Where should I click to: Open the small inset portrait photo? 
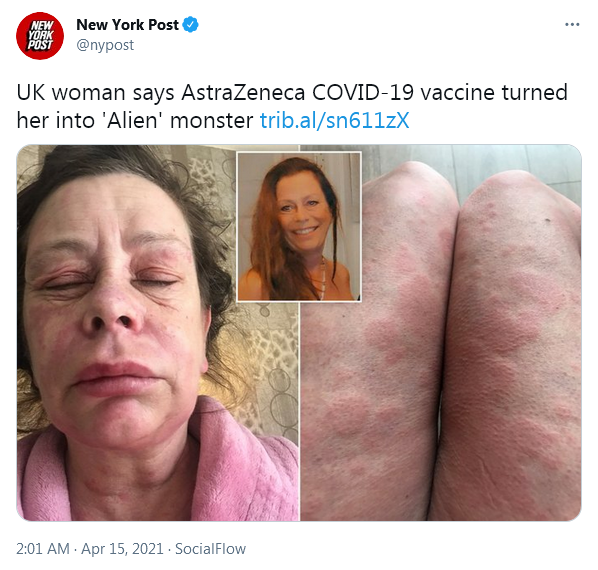(299, 226)
